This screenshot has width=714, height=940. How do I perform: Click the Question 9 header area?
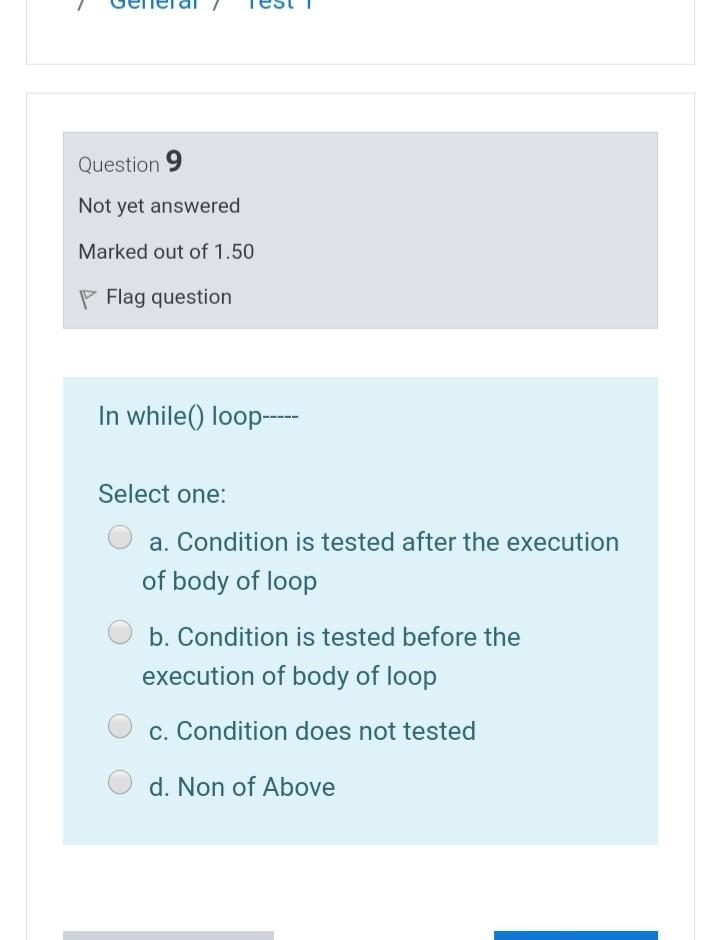(x=130, y=163)
